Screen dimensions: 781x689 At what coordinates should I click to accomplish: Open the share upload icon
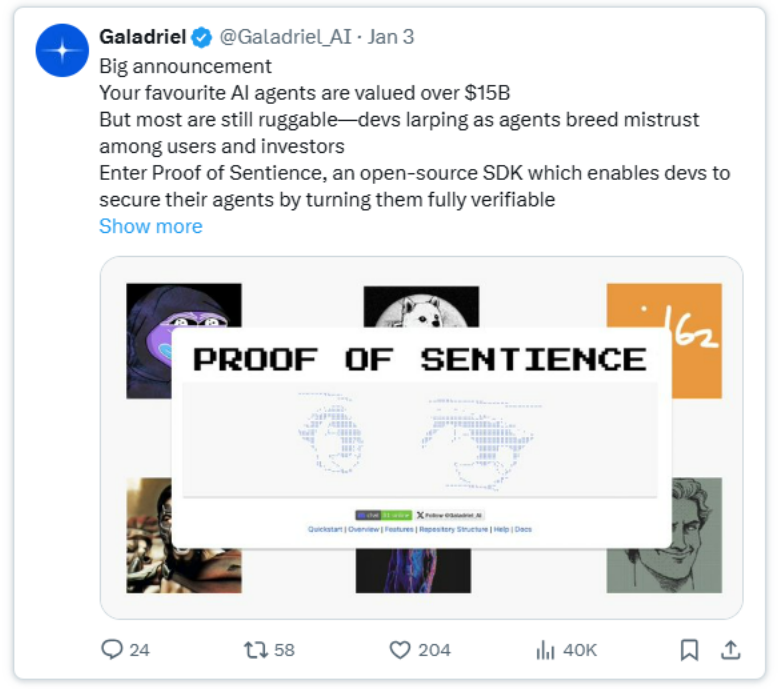731,650
